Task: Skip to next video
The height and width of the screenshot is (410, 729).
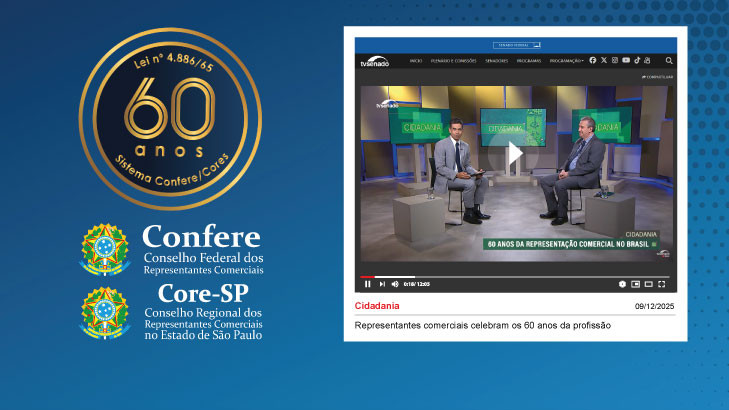Action: tap(382, 284)
